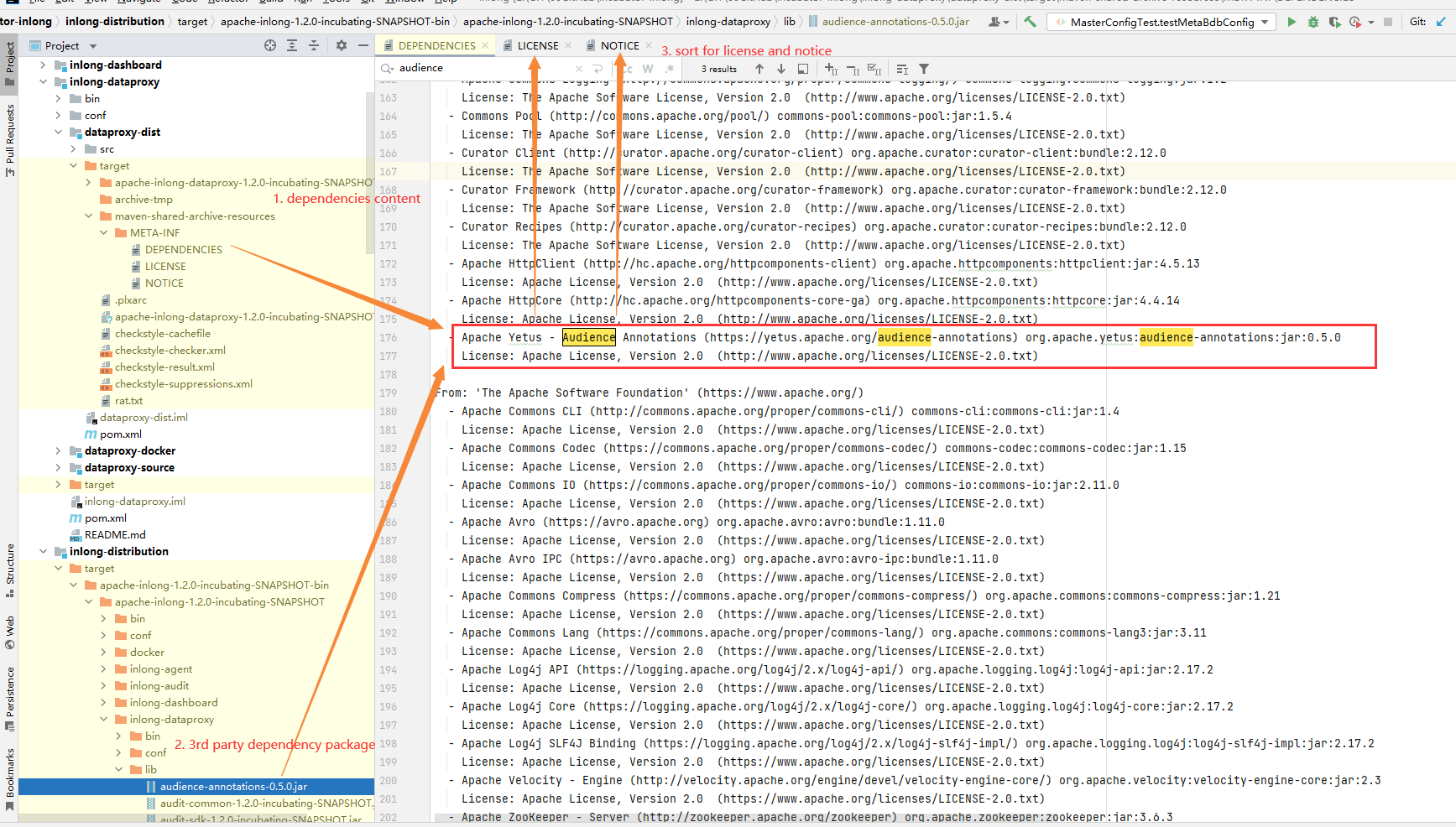The image size is (1456, 827).
Task: Start debugging with the green bug icon
Action: (1312, 22)
